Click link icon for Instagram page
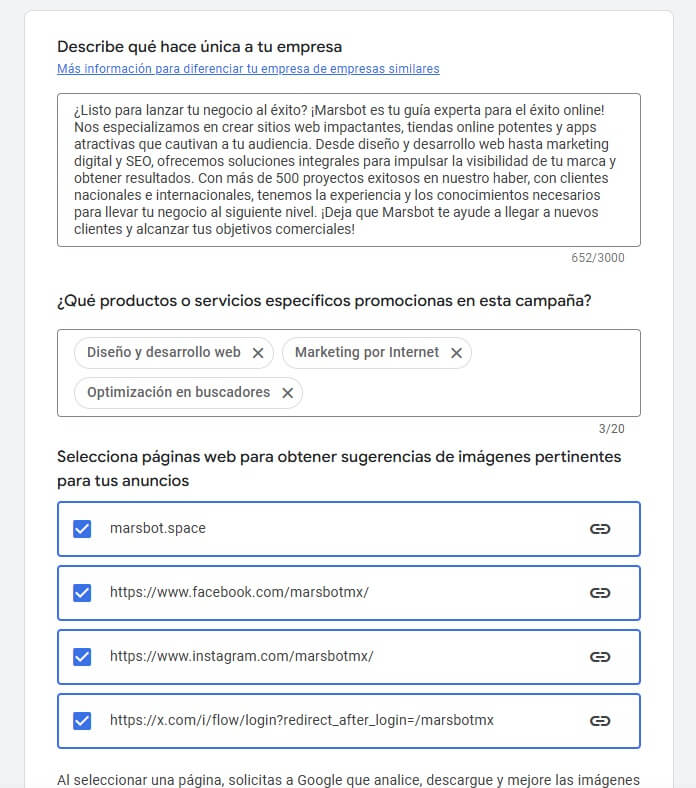This screenshot has width=696, height=788. (600, 657)
